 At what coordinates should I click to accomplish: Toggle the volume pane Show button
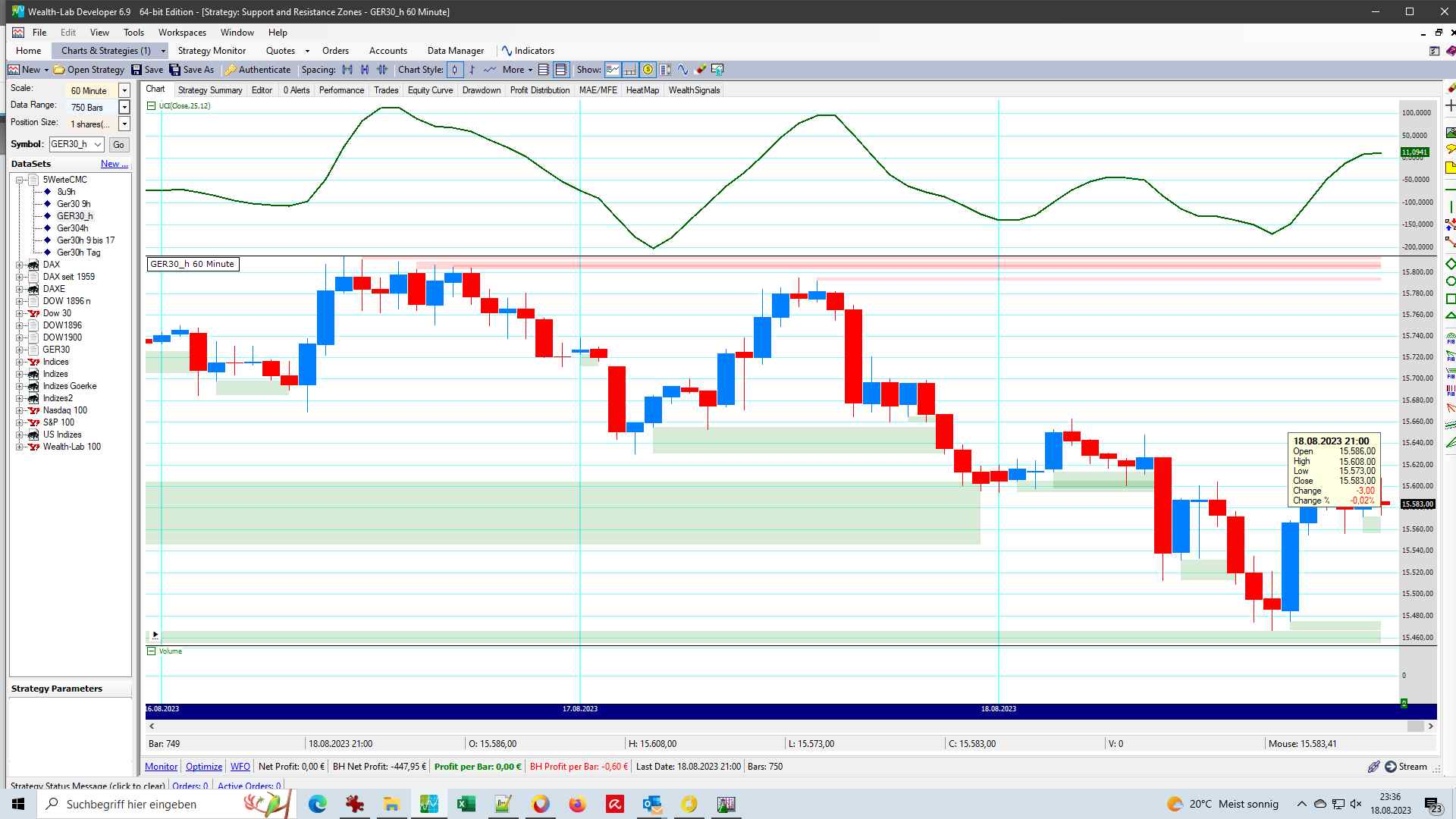[x=630, y=70]
